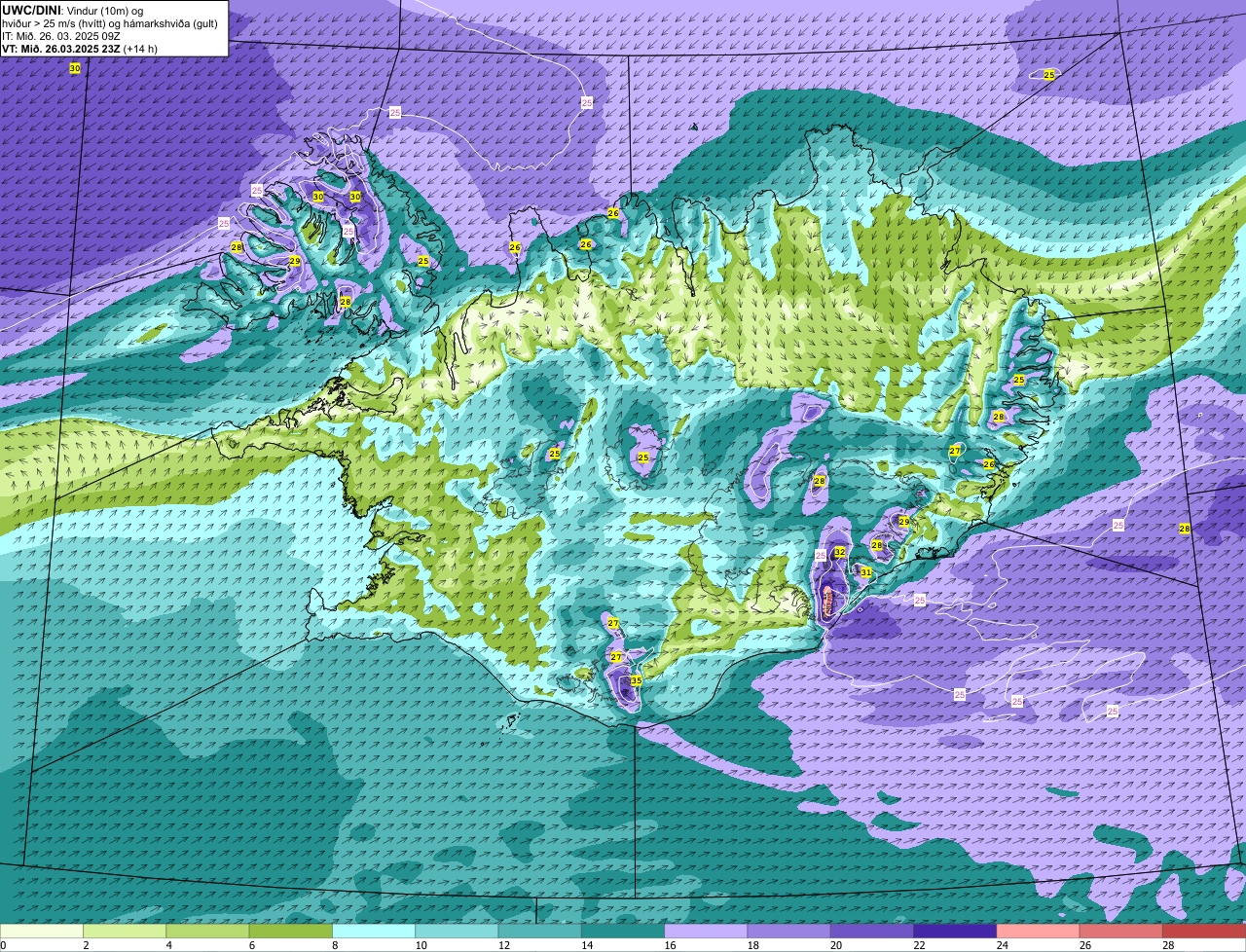
Task: Click the legend swatch between 10 and 12
Action: coord(457,931)
